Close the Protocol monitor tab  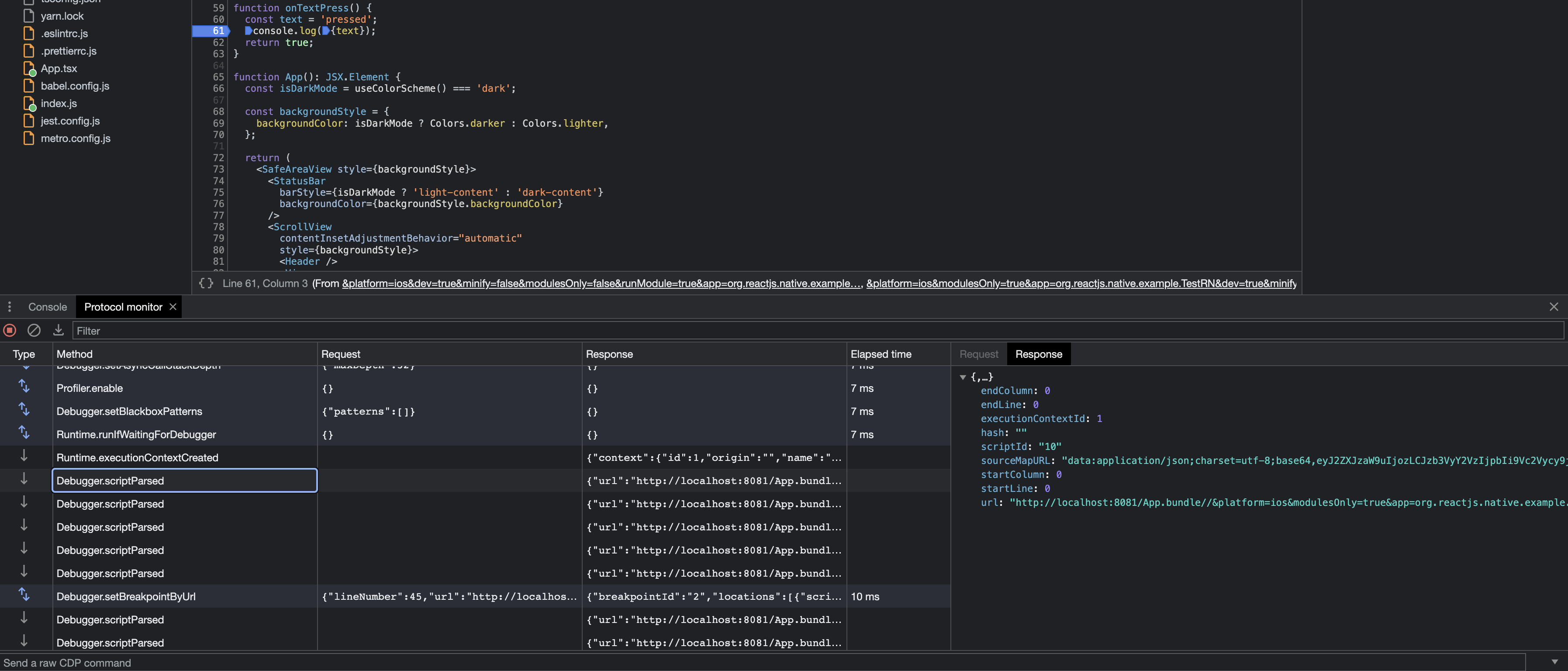172,306
